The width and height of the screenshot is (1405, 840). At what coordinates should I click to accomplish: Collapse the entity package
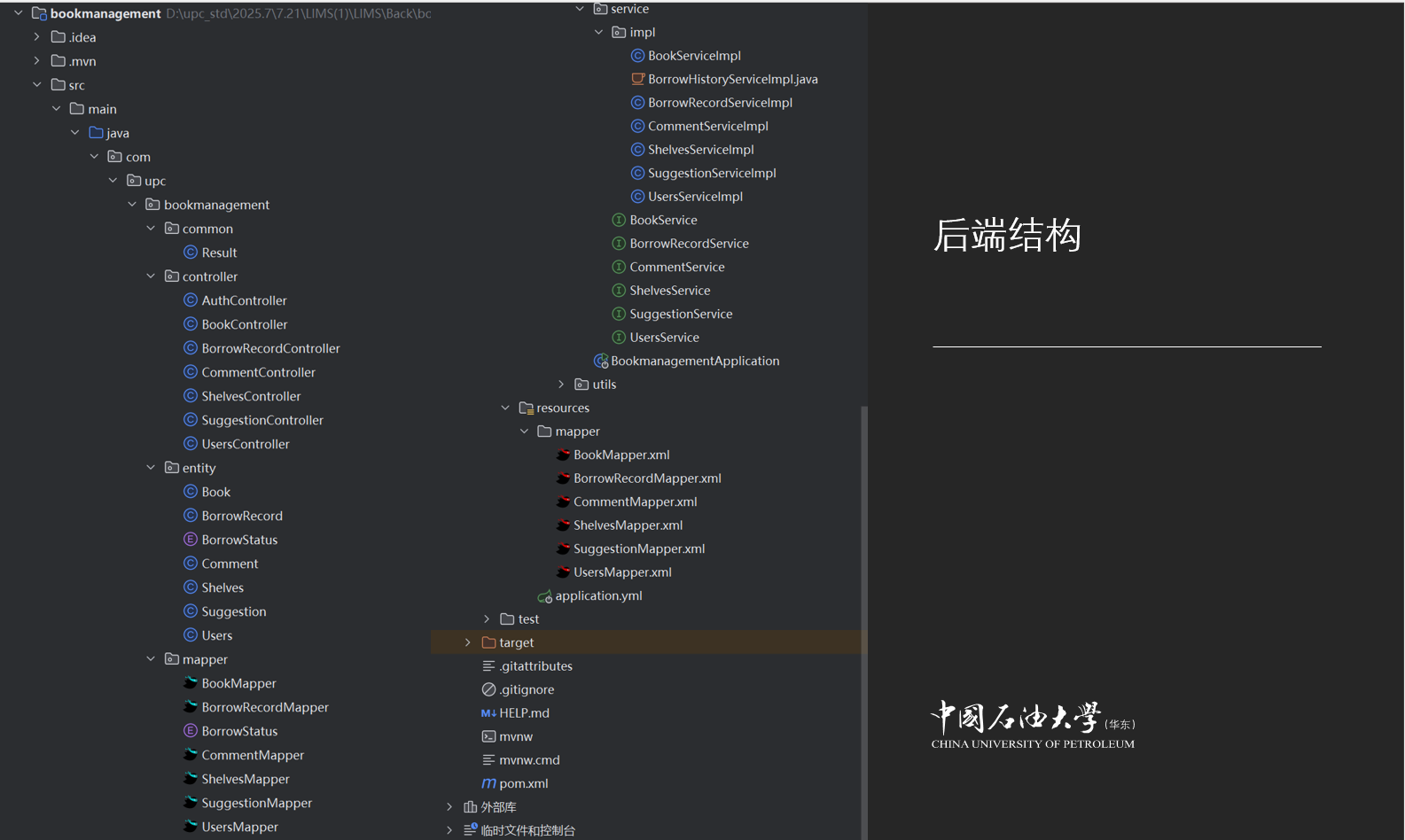coord(151,468)
